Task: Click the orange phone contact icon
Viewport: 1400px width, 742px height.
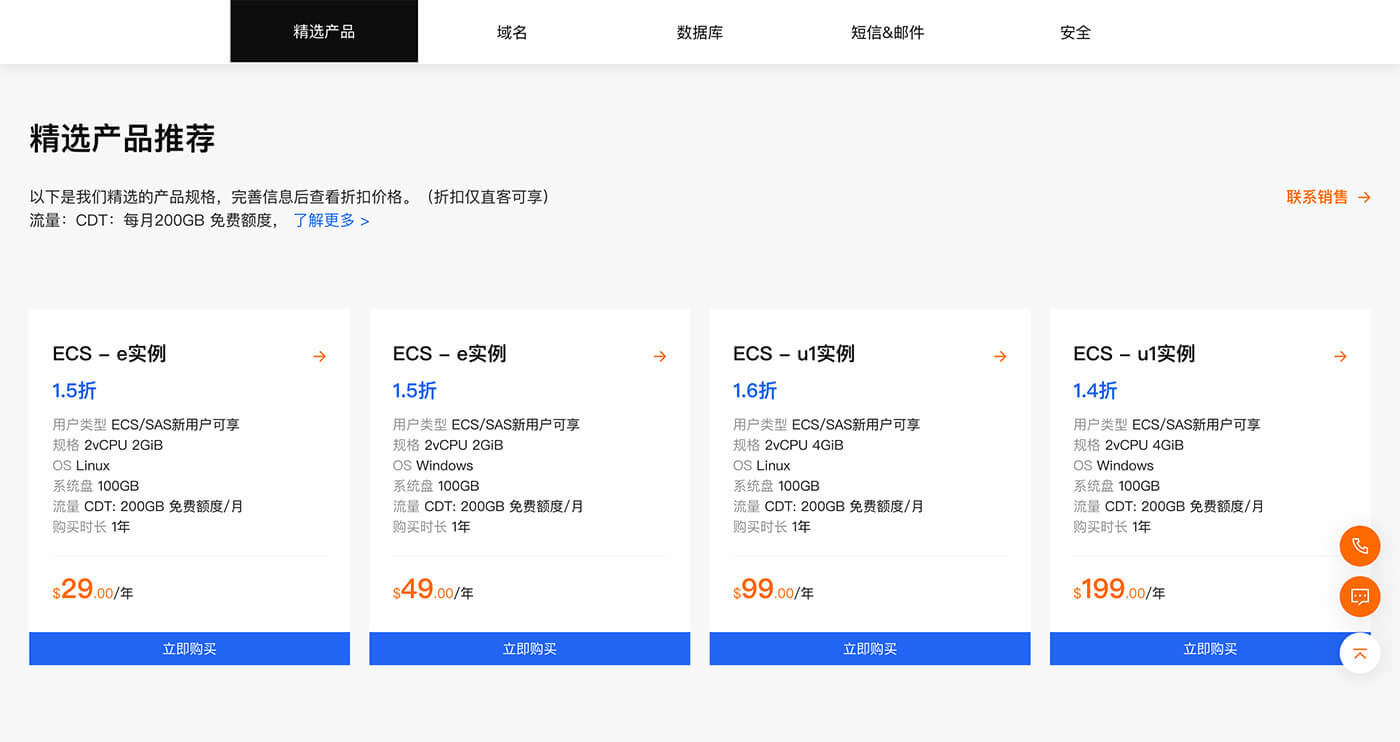Action: click(x=1360, y=546)
